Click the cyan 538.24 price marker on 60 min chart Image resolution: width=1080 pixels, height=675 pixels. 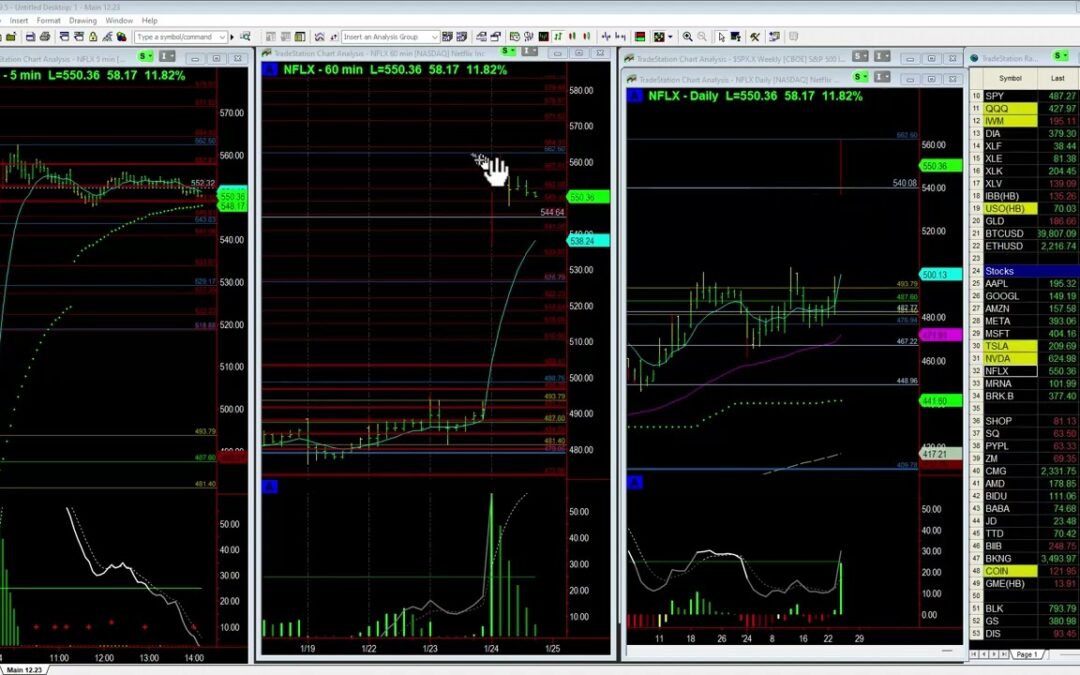588,241
